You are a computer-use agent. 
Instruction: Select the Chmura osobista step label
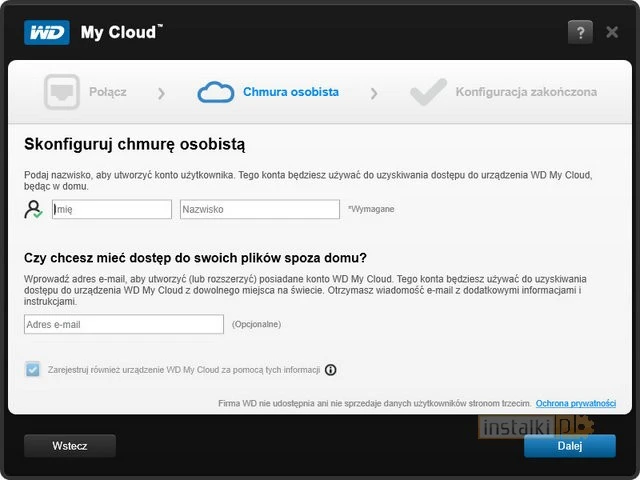(x=291, y=92)
